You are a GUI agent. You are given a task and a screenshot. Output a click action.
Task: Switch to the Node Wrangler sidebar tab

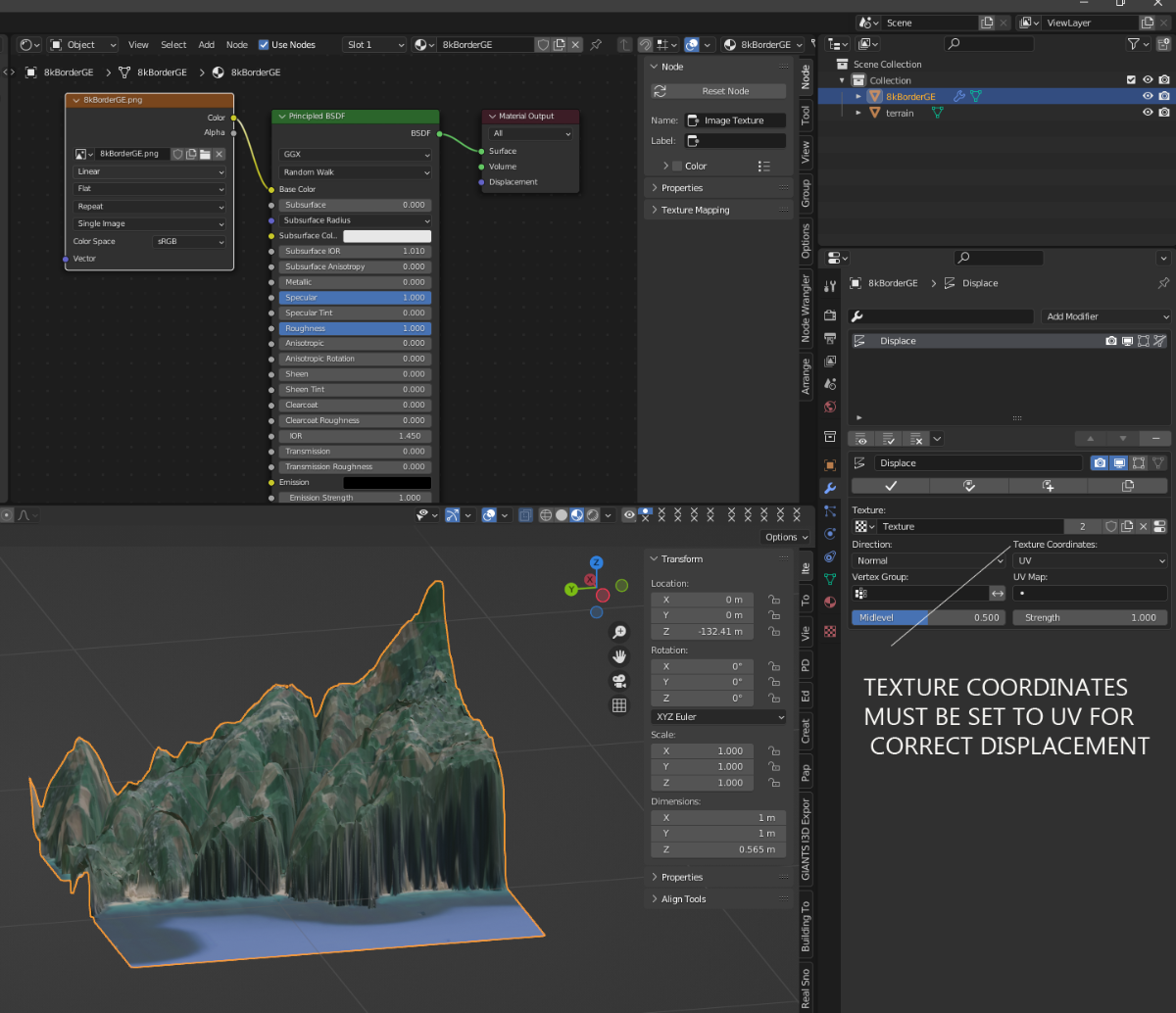(806, 309)
